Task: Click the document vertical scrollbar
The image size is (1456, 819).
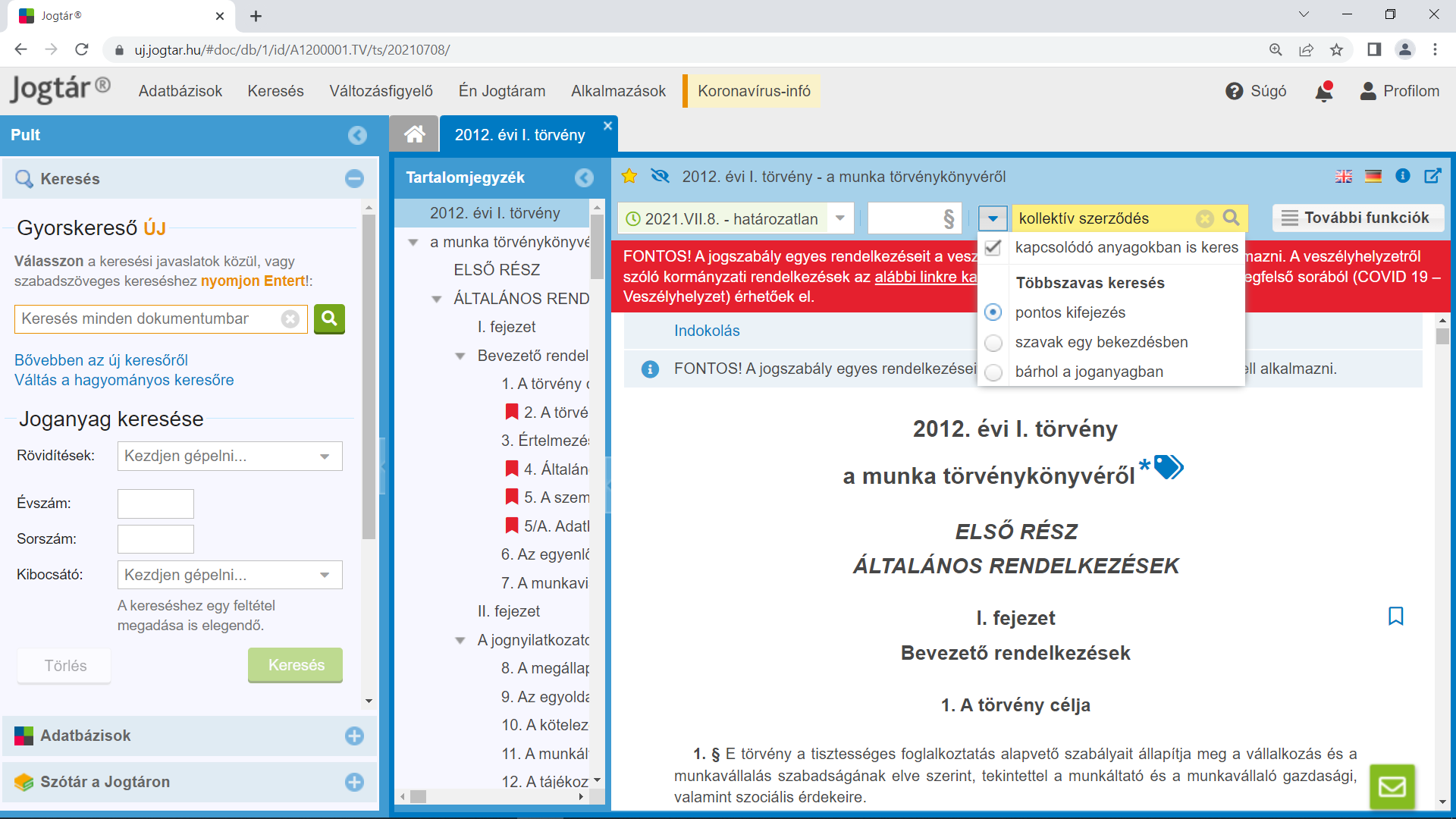Action: coord(1442,336)
